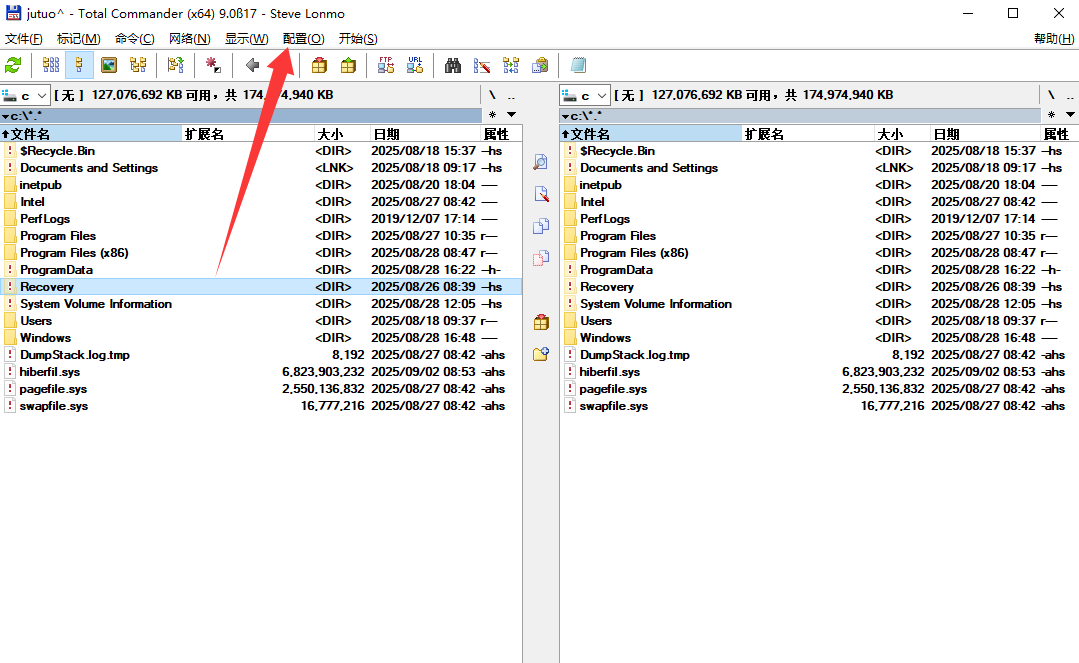Click the green Refresh toolbar icon

(13, 65)
